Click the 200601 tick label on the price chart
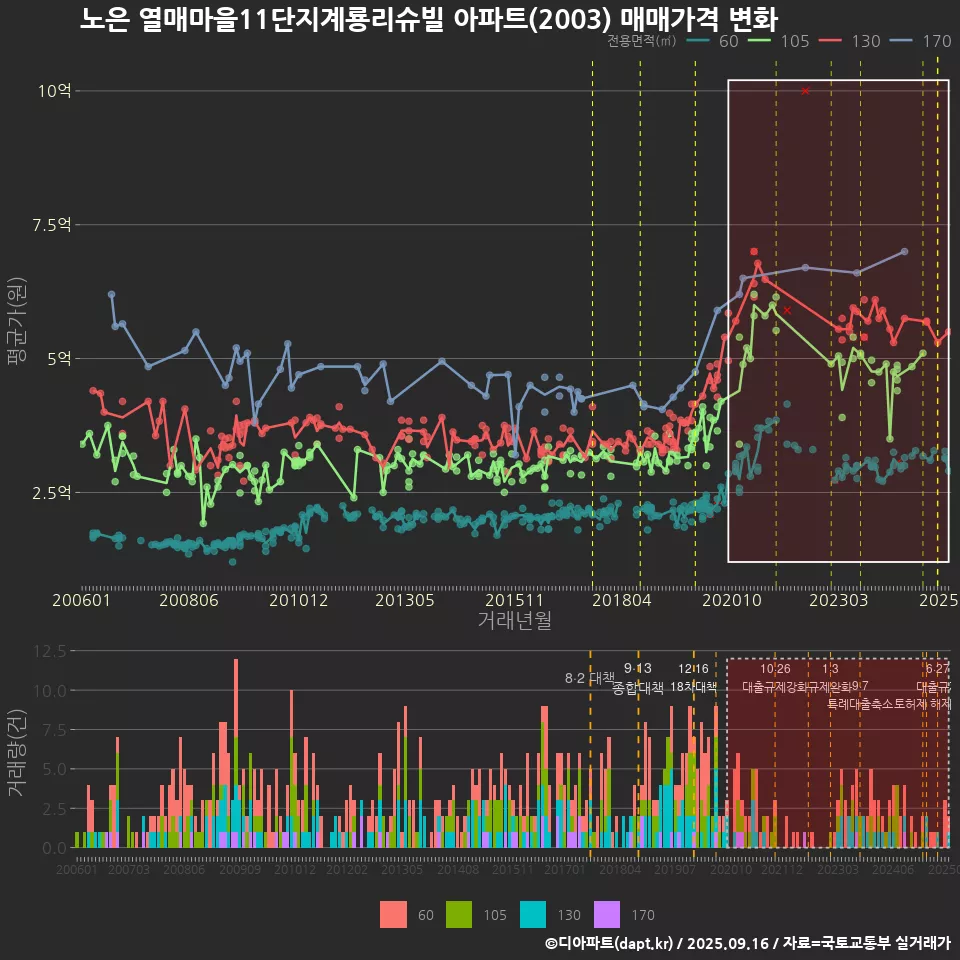Image resolution: width=960 pixels, height=960 pixels. [x=81, y=600]
